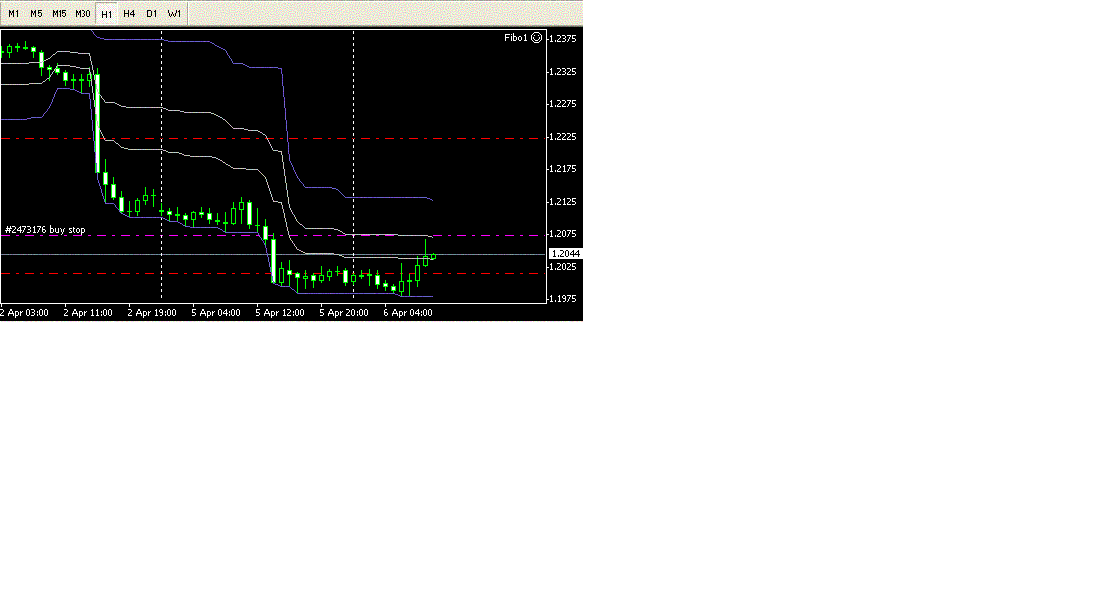Viewport: 1106px width, 600px height.
Task: Change chart to W1 weekly timeframe
Action: (174, 13)
